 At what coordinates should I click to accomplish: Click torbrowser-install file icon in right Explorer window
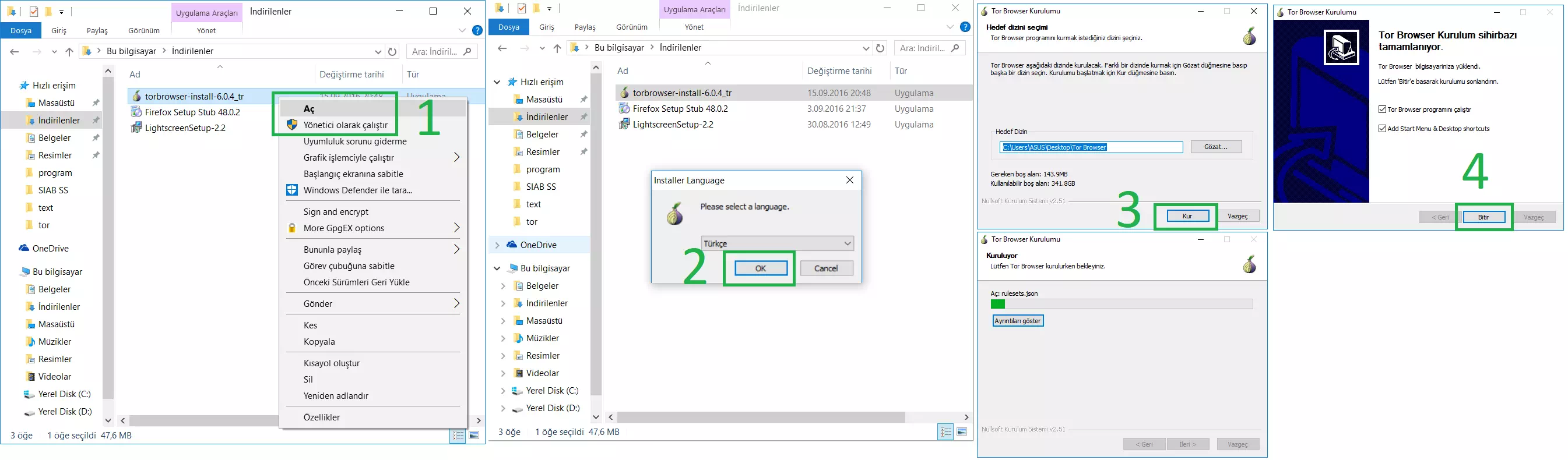(x=624, y=93)
